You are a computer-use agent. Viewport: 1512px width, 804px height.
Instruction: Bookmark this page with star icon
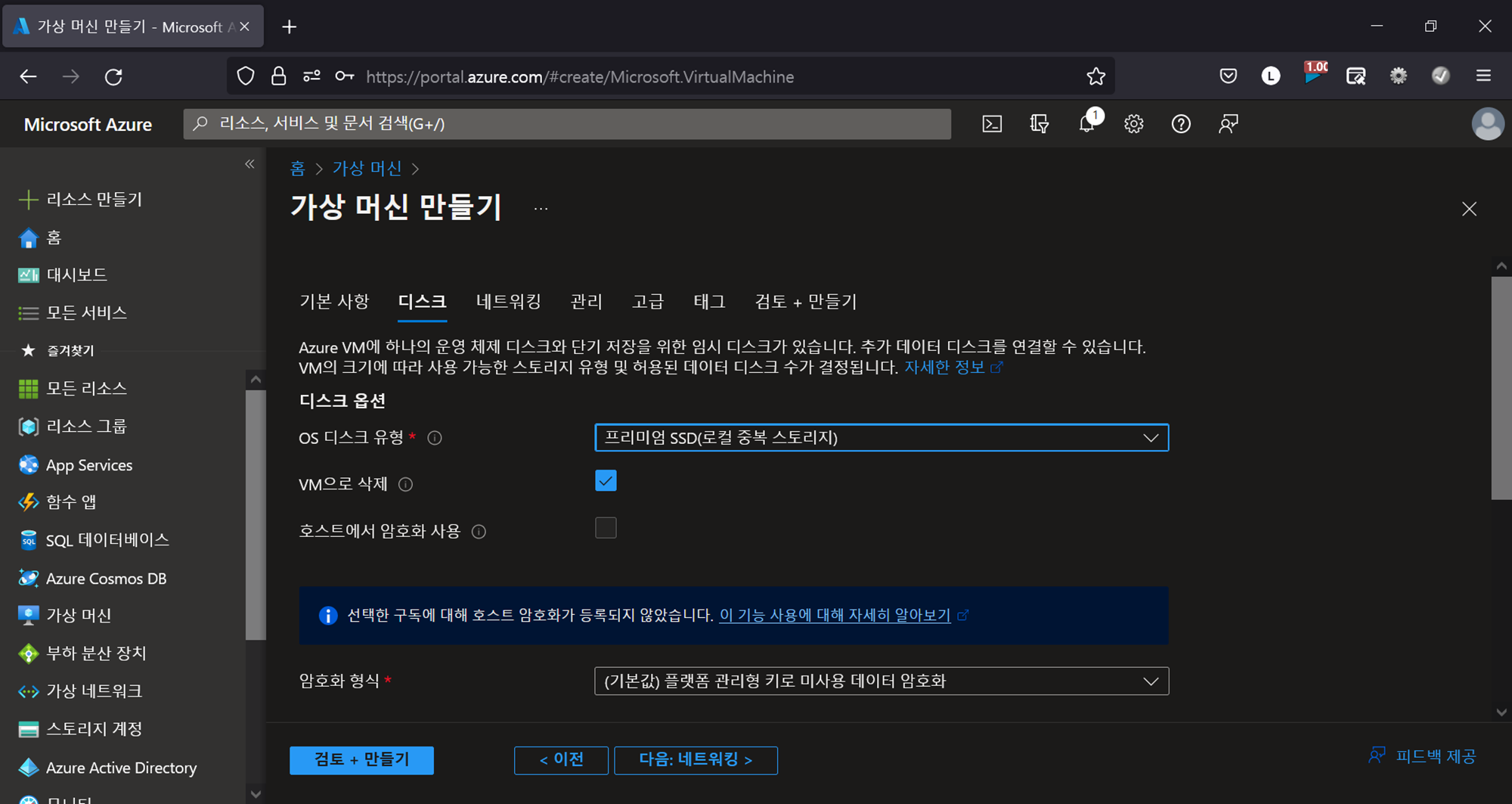point(1095,76)
